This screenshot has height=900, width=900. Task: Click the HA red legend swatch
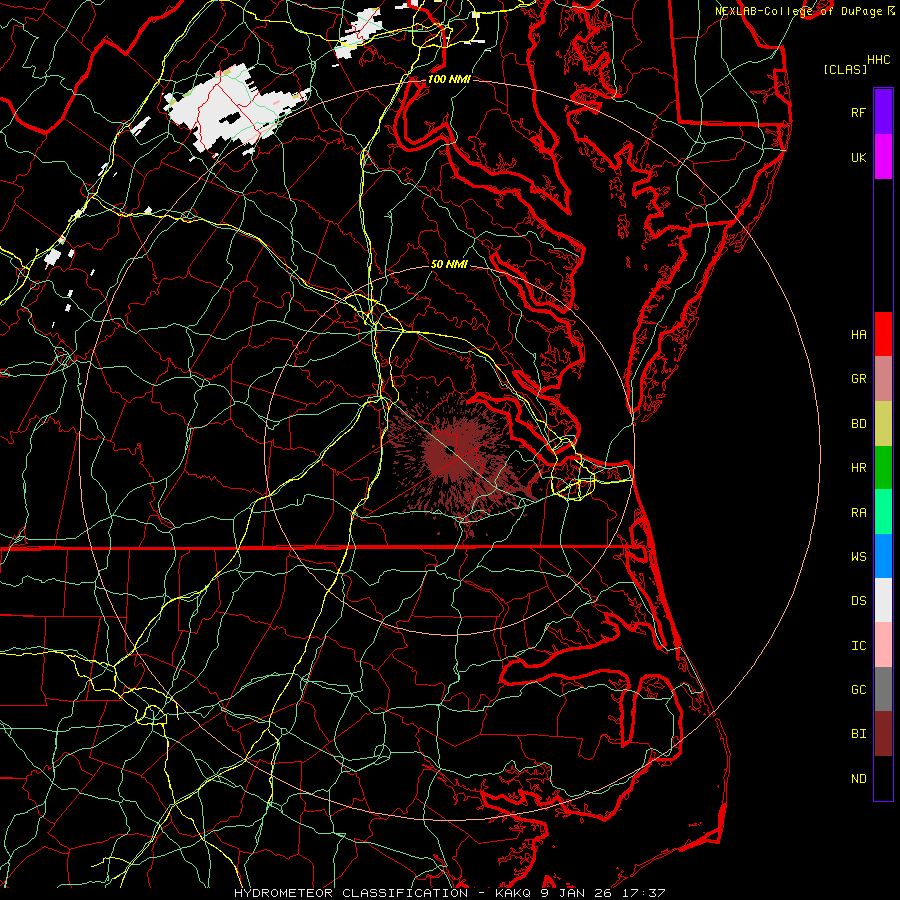[x=883, y=334]
